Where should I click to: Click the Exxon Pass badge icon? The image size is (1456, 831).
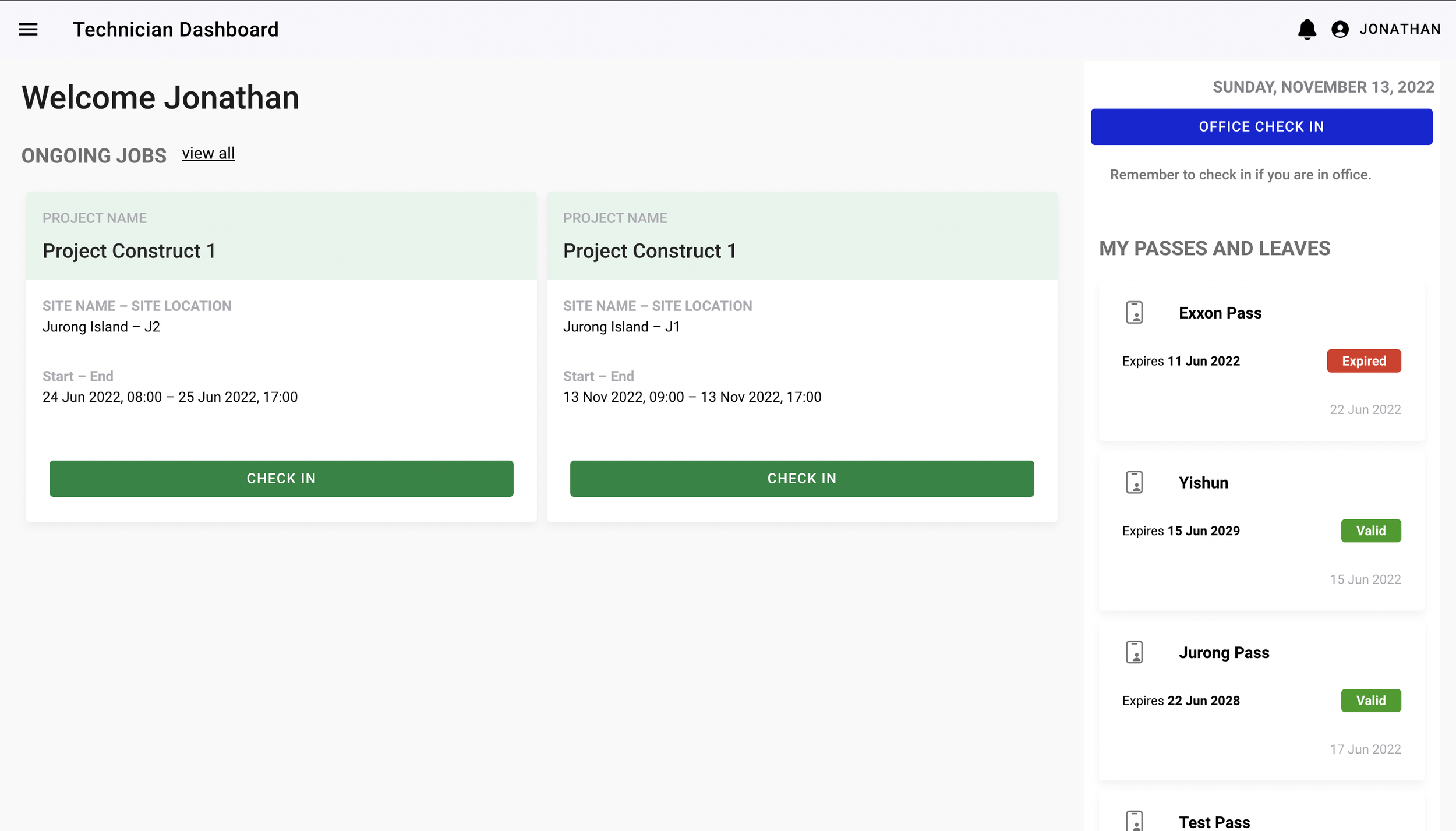[1134, 313]
